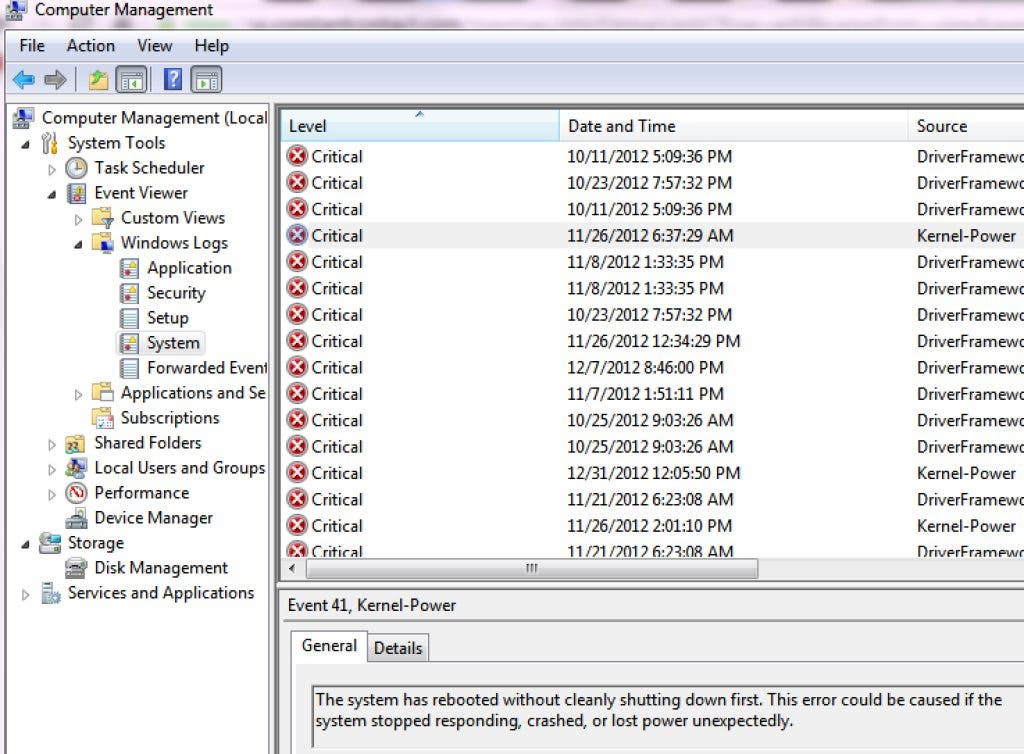Sort by the Date and Time column header

pos(733,125)
